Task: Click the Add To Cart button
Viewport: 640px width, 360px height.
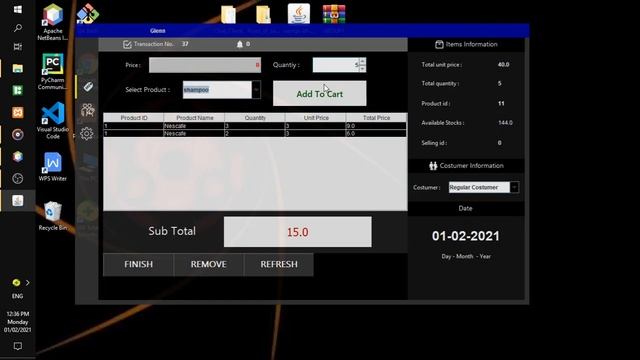Action: [x=320, y=93]
